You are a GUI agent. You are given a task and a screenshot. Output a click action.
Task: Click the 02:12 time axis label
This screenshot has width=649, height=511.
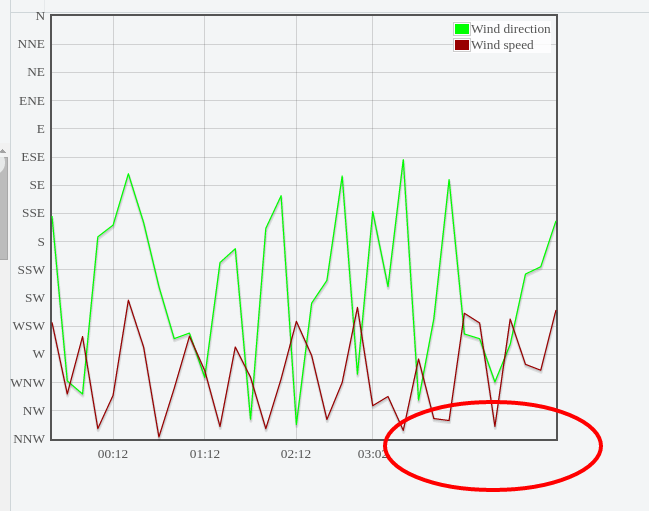(x=296, y=454)
